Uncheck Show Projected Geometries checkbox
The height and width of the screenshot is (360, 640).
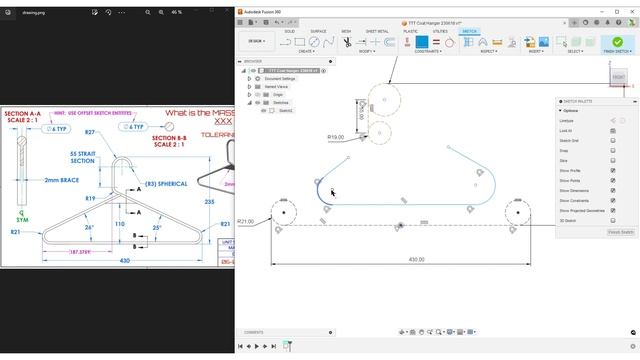coord(613,211)
